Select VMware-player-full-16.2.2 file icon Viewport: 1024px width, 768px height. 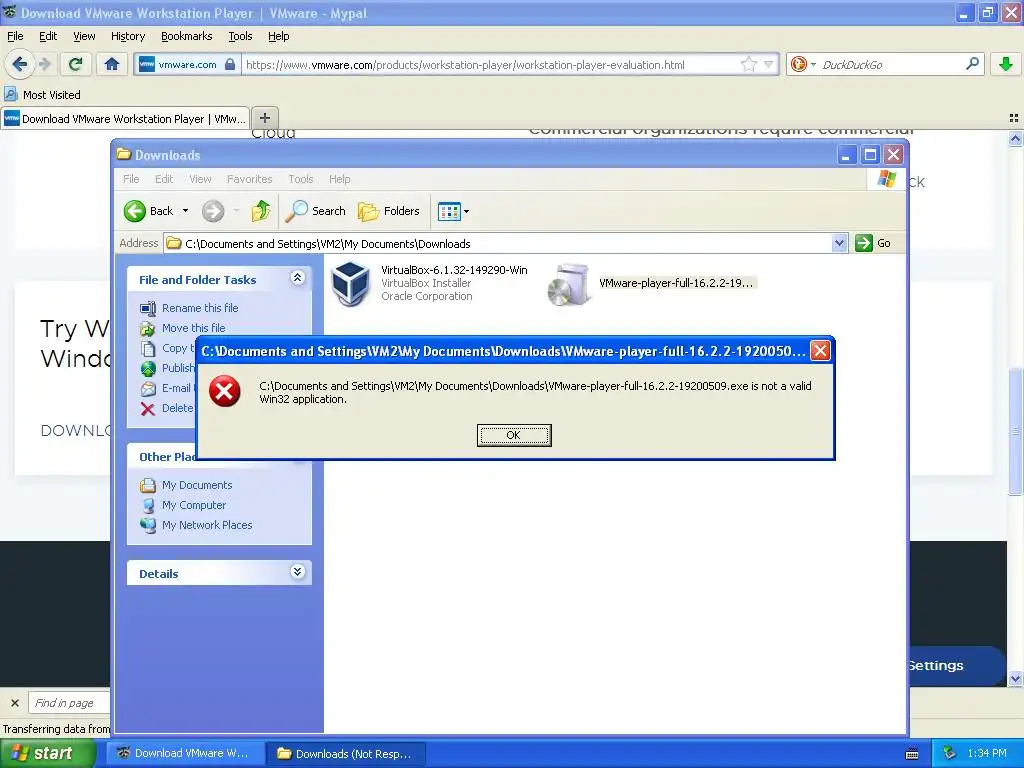(x=569, y=284)
